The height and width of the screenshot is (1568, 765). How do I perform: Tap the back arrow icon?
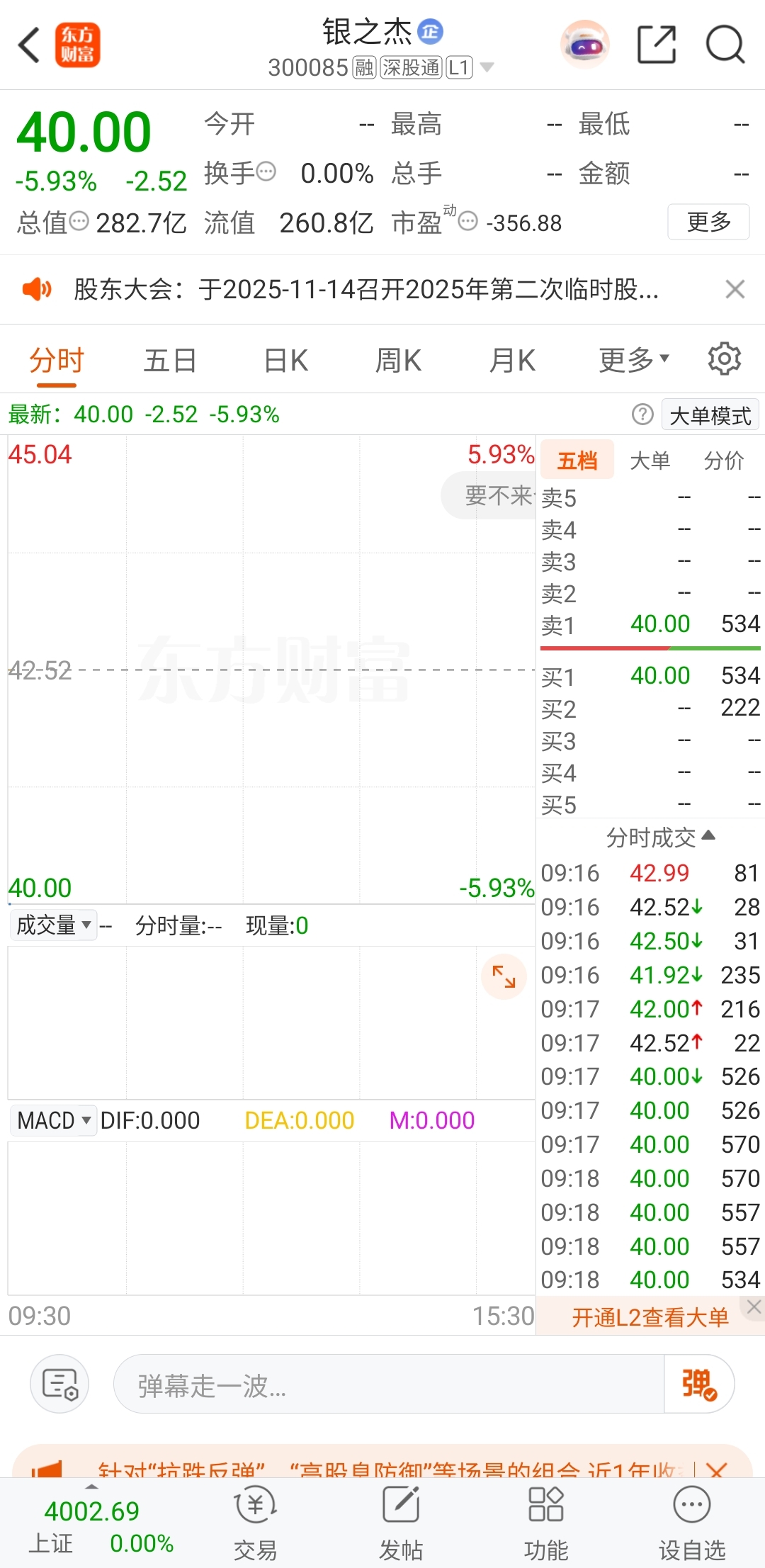28,45
